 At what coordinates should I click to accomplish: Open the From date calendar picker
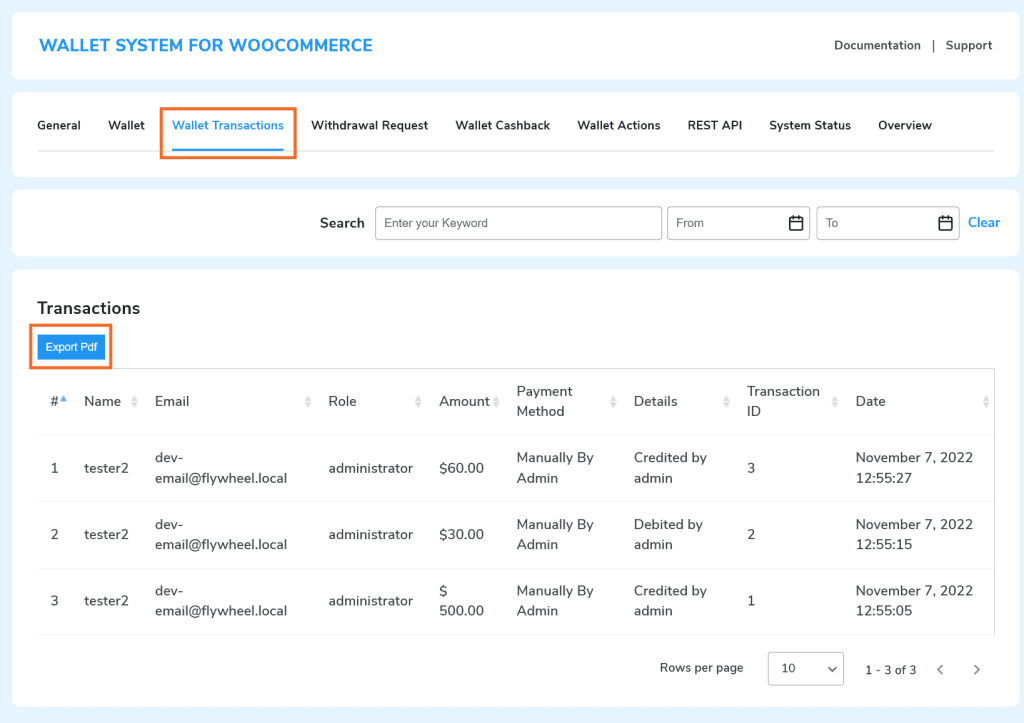(794, 223)
